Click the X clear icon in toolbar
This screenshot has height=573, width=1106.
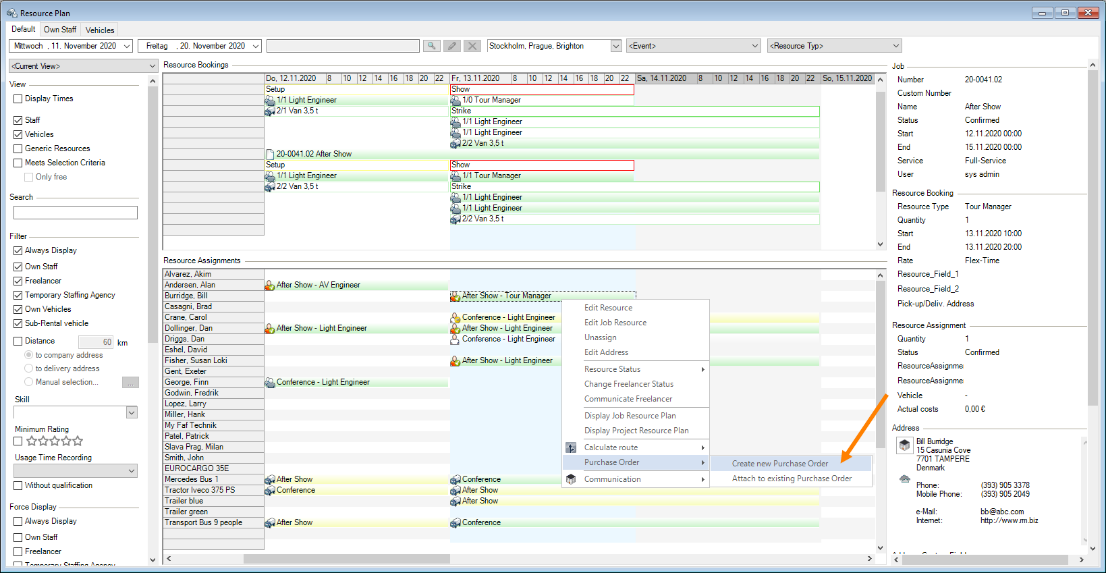[472, 46]
